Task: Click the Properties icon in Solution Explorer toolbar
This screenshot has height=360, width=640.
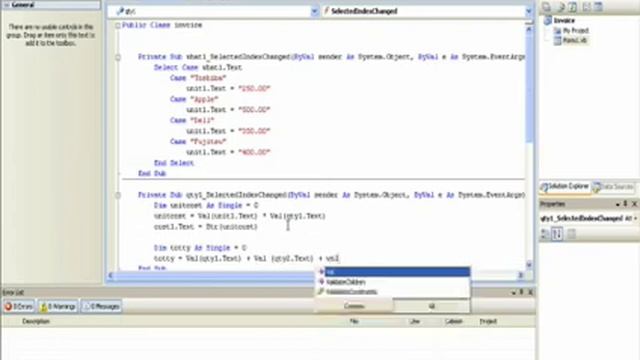Action: tap(547, 7)
